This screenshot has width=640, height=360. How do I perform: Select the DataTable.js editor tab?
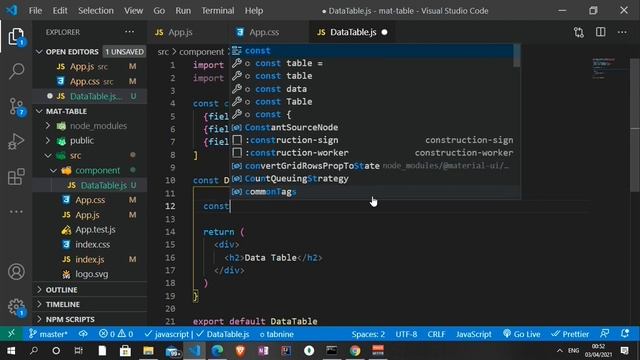click(x=352, y=32)
